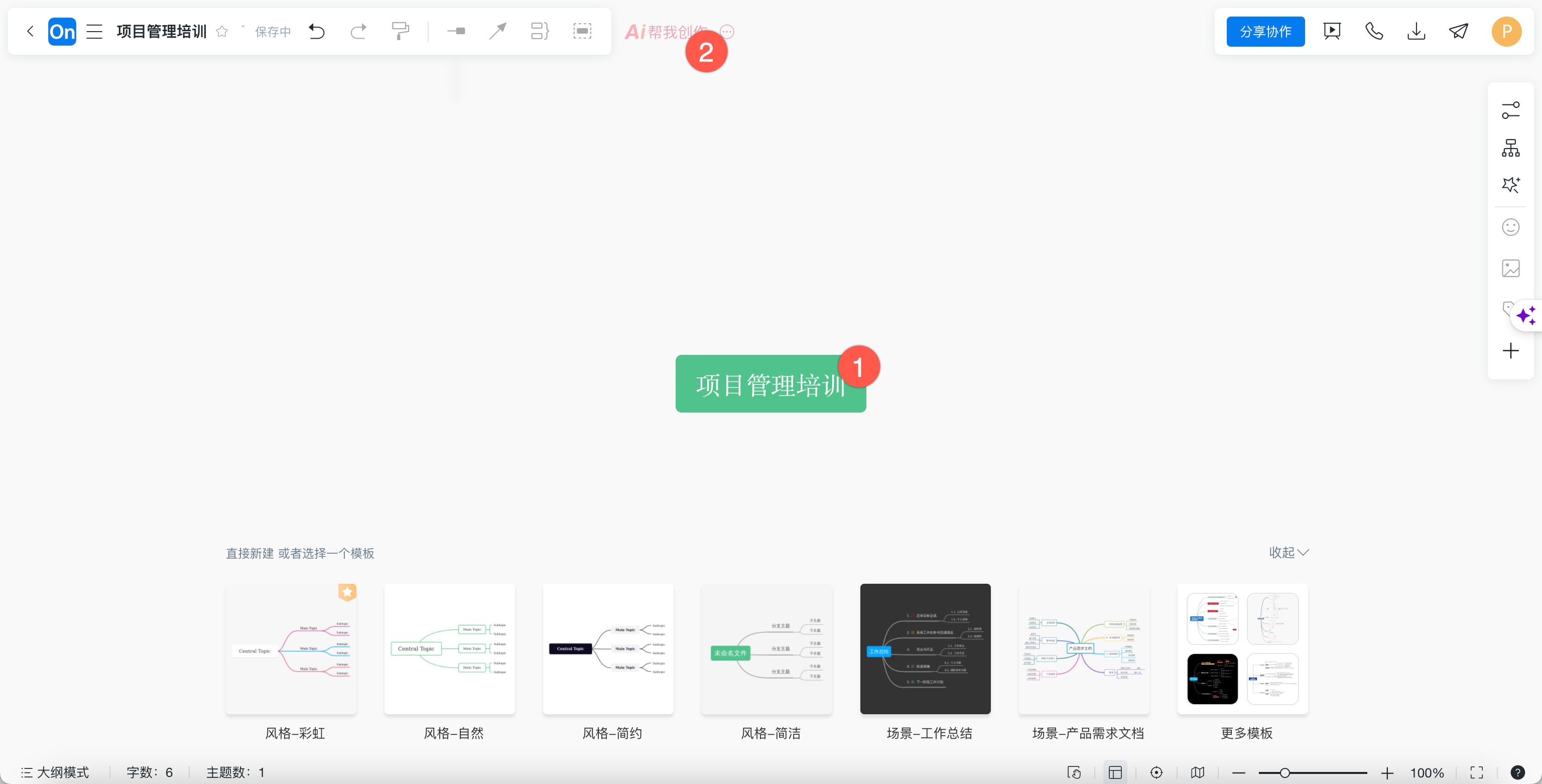
Task: Choose the 风格-彩虹 template
Action: [291, 649]
